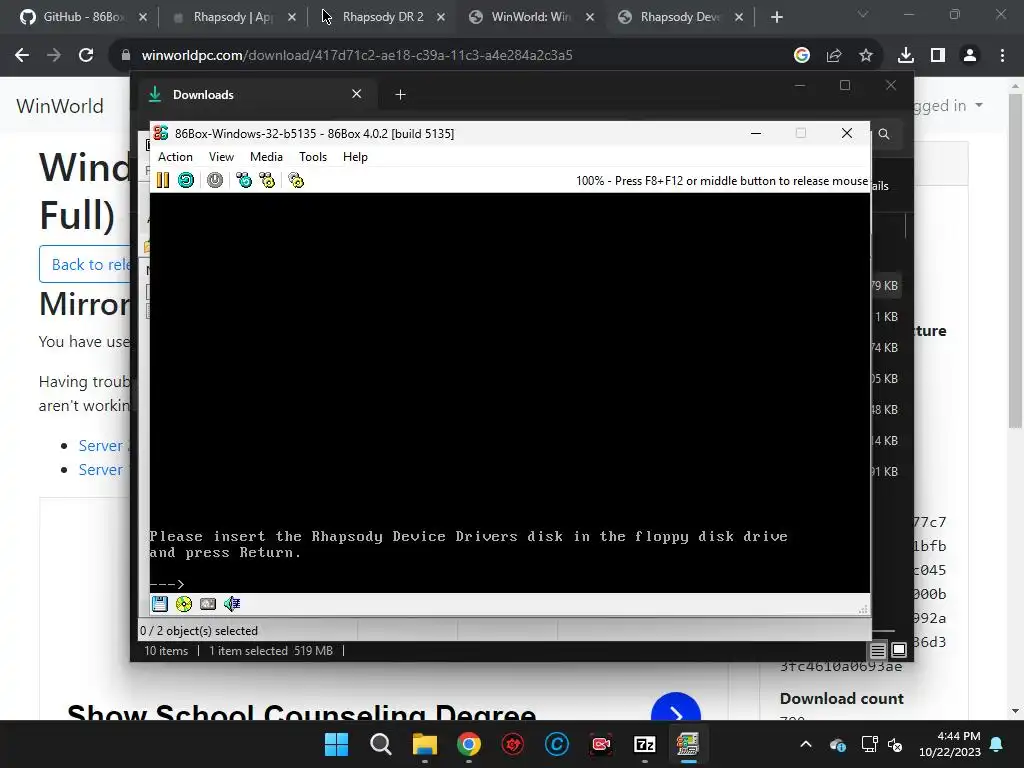Click the Downloads tab in File Explorer

point(255,95)
